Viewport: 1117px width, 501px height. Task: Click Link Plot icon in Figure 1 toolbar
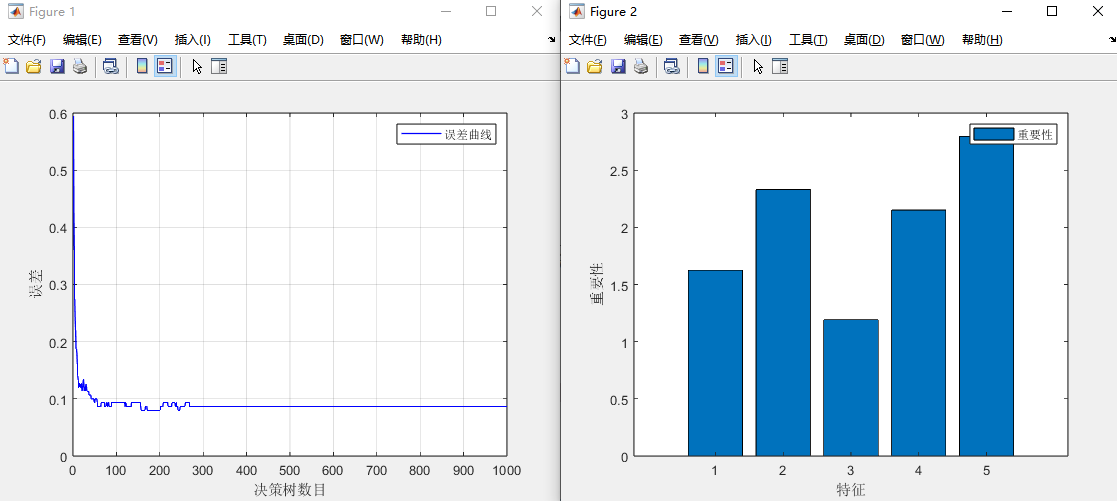(111, 66)
